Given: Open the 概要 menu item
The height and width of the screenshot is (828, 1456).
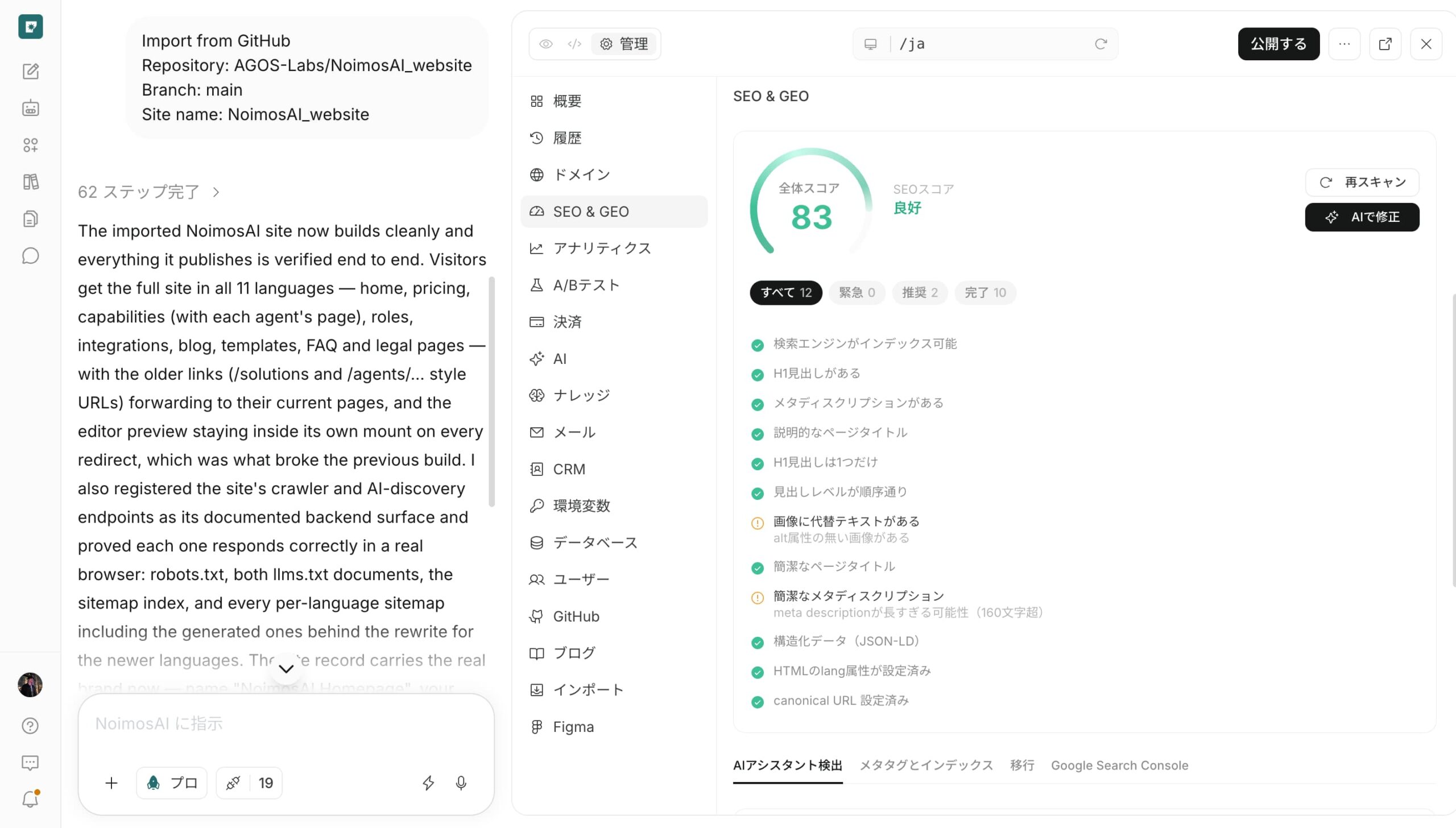Looking at the screenshot, I should click(x=614, y=101).
